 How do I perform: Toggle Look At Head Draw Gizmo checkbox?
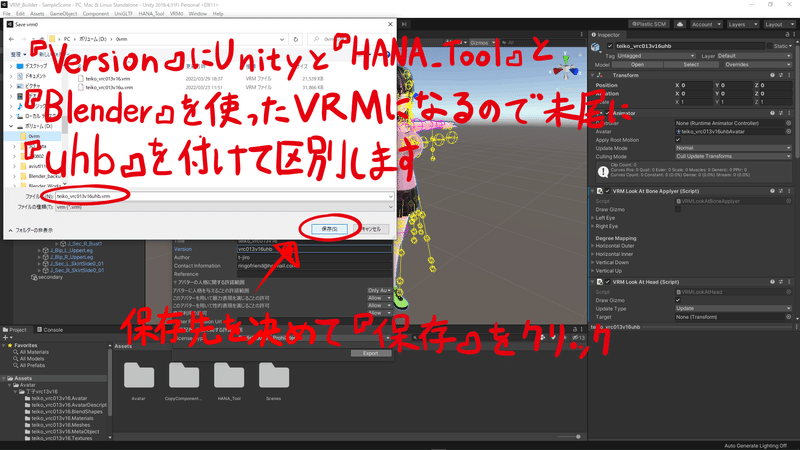[678, 300]
